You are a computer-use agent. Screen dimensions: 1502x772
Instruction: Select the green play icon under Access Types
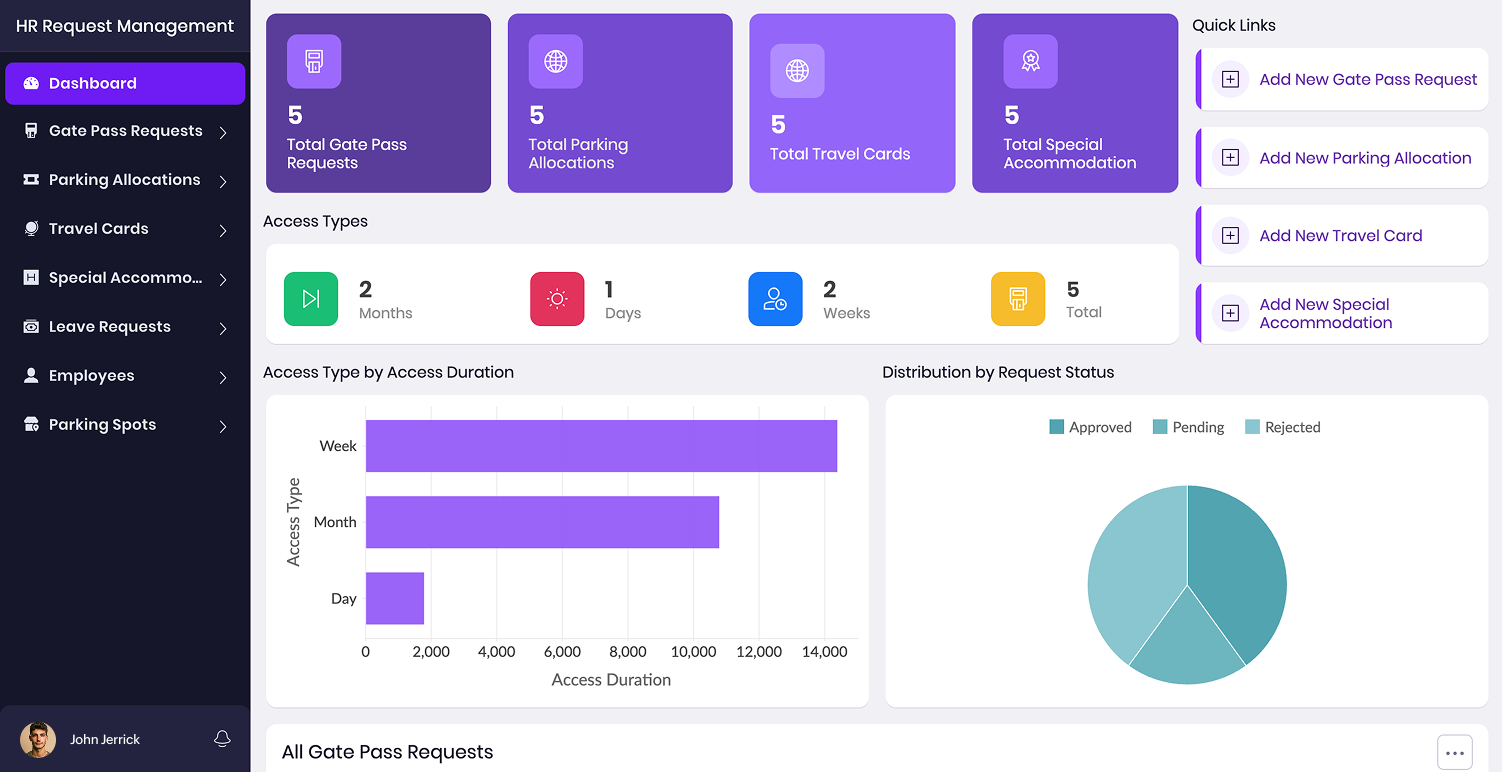pos(311,298)
